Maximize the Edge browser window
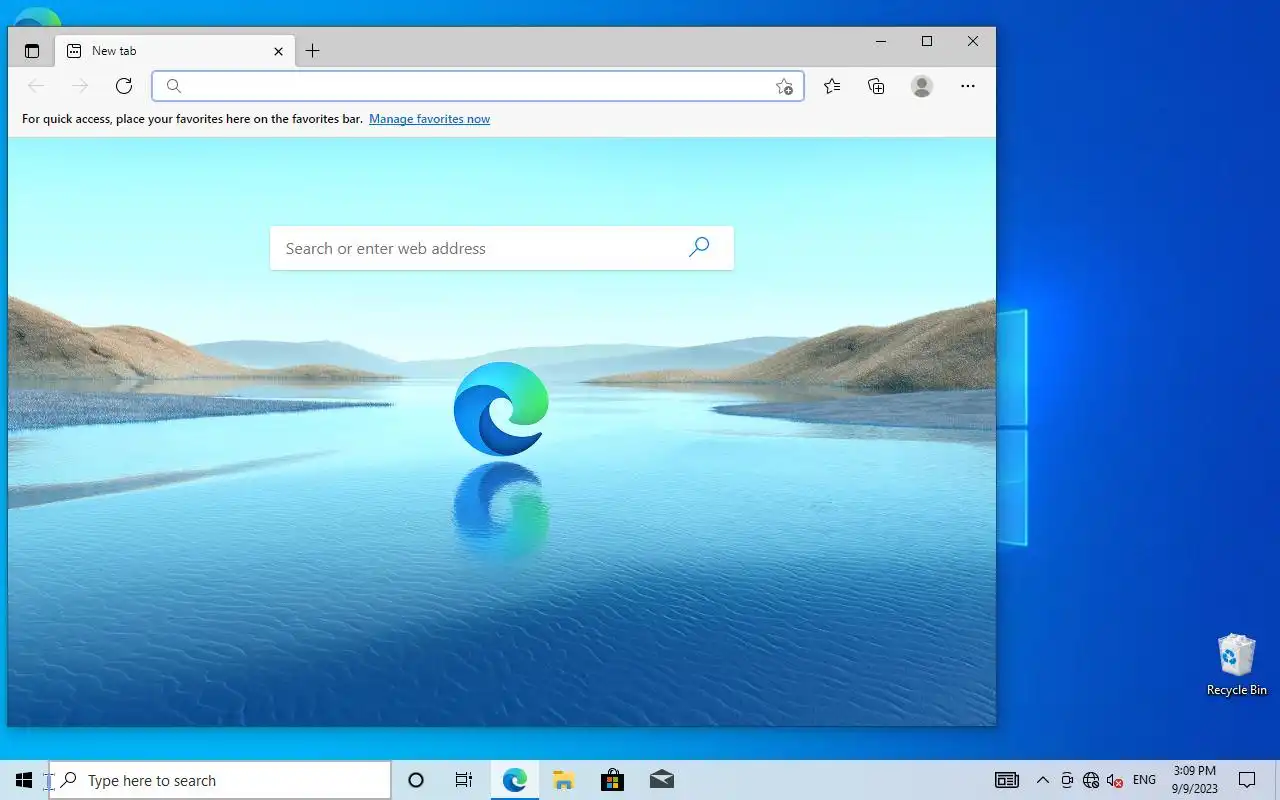Viewport: 1280px width, 800px height. [x=927, y=42]
